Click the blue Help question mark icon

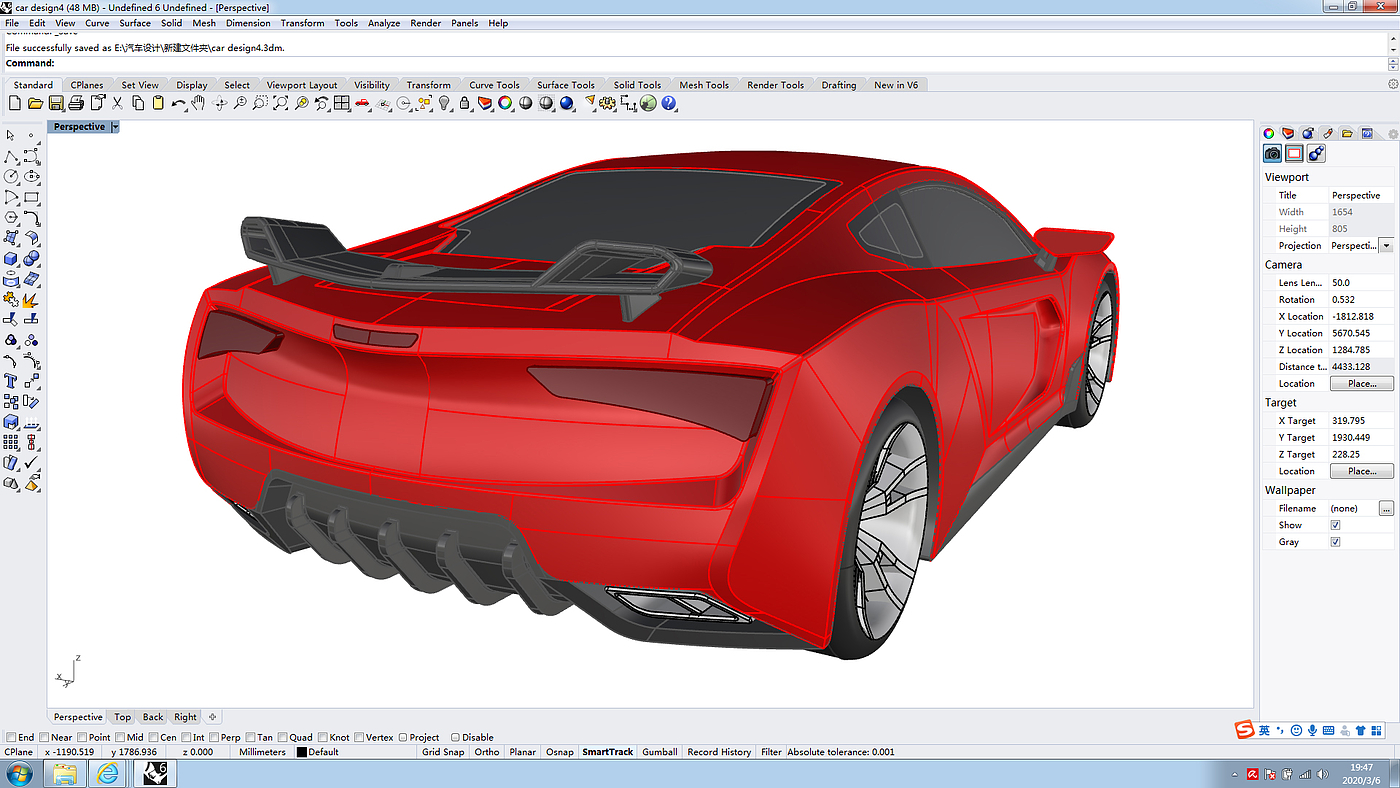(669, 103)
